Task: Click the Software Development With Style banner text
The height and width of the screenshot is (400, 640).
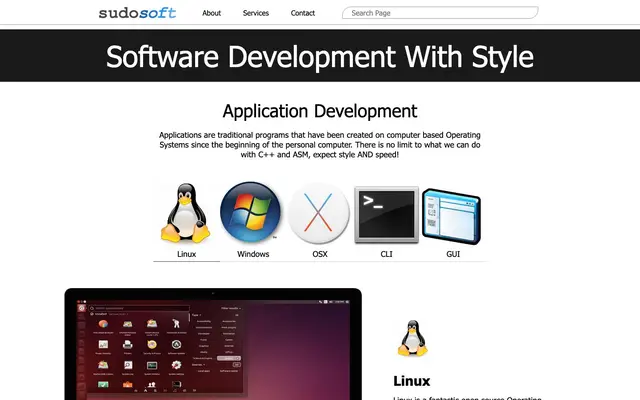Action: [x=320, y=56]
